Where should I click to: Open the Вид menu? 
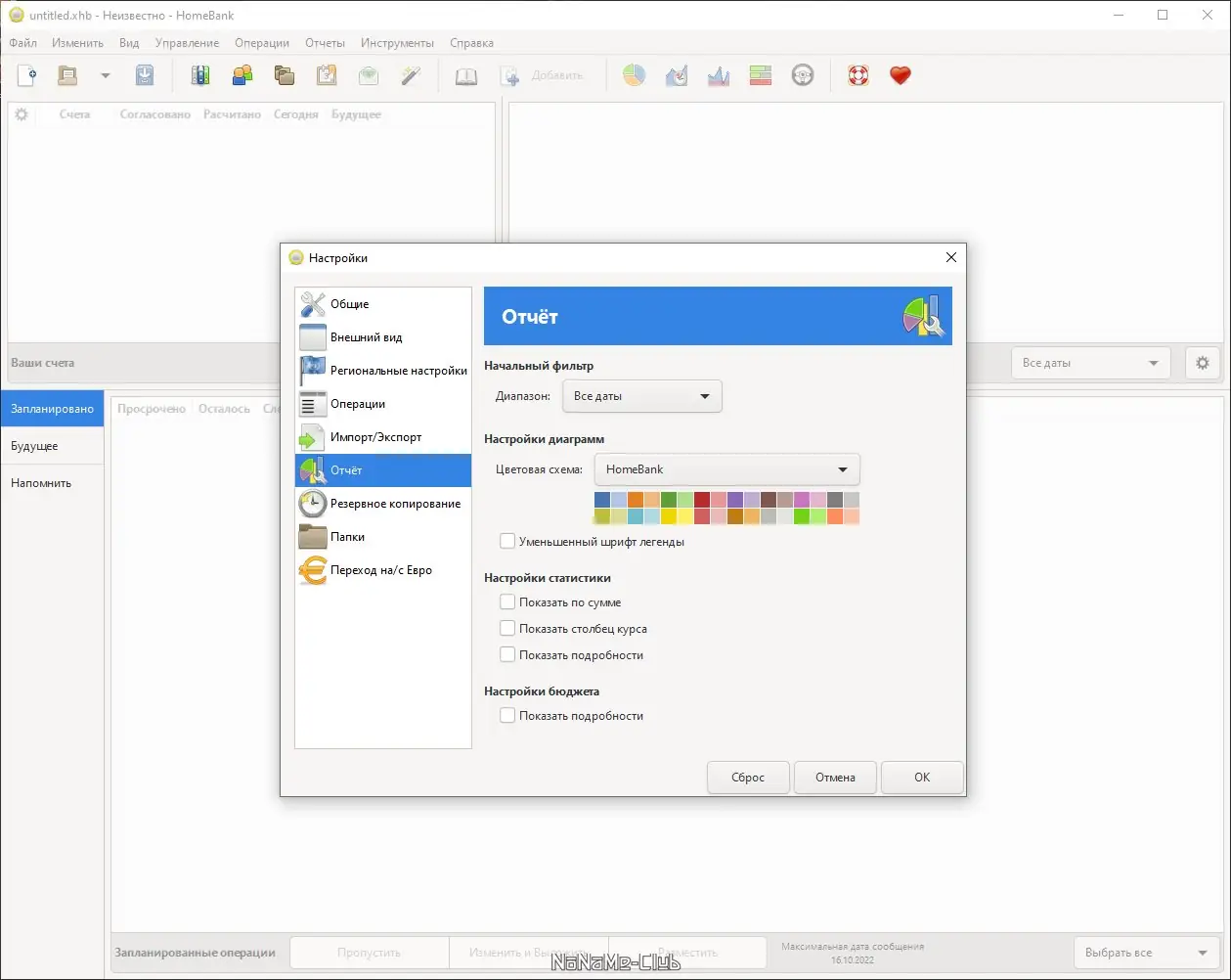pyautogui.click(x=129, y=43)
